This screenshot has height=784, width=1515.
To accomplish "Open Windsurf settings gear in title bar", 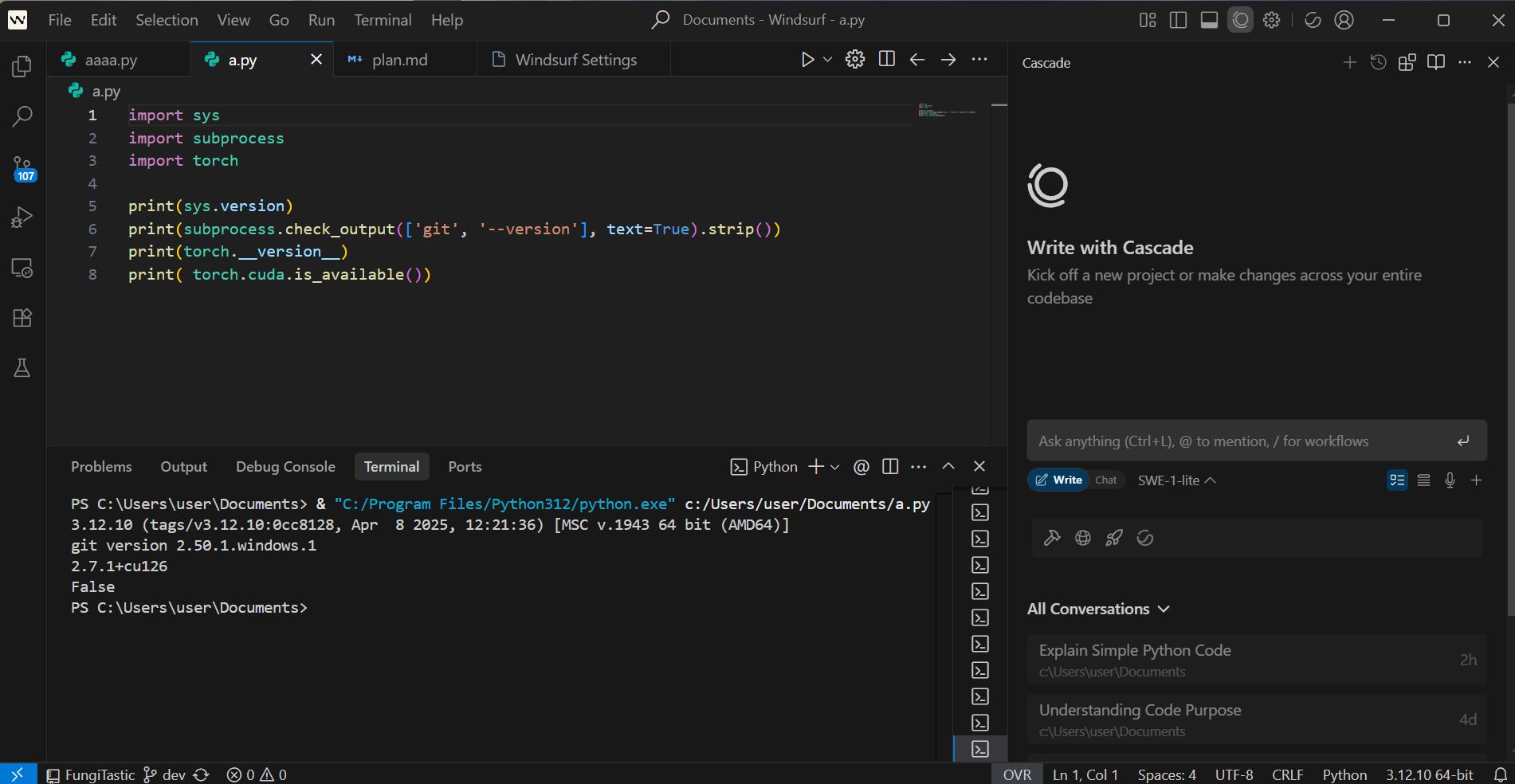I will coord(1271,20).
